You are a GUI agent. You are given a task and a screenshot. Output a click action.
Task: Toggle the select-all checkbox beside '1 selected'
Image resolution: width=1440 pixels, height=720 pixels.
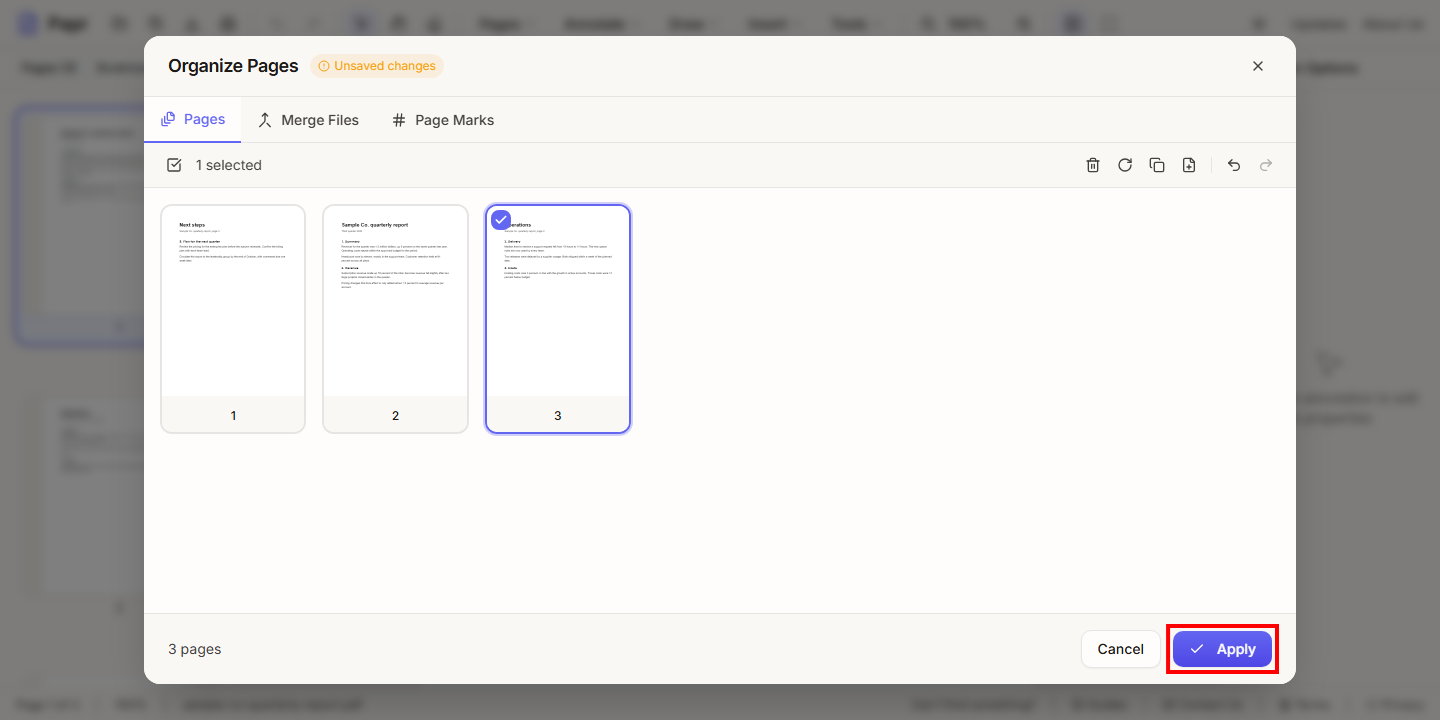(174, 165)
